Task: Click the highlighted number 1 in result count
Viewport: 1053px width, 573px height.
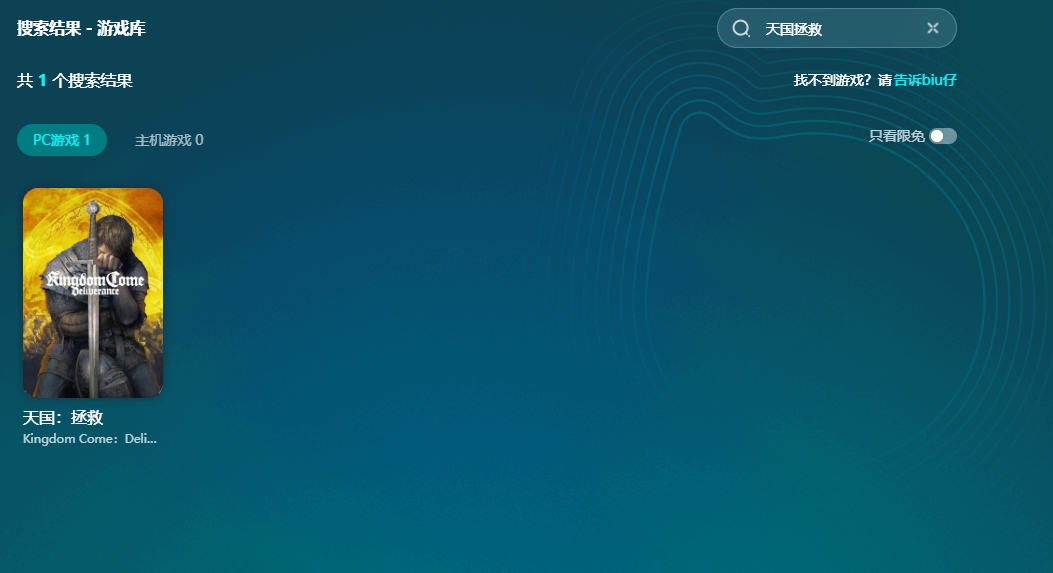Action: pos(43,80)
